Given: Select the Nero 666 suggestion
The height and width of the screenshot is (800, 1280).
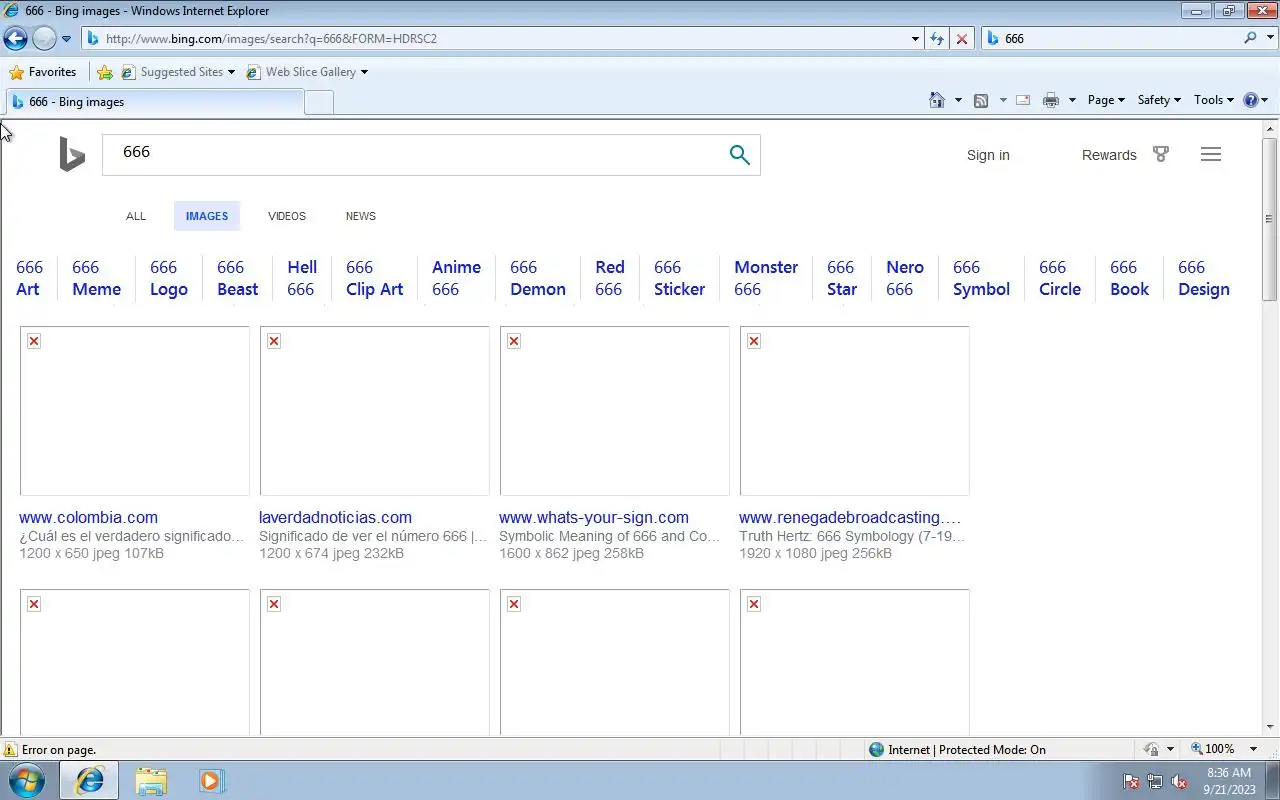Looking at the screenshot, I should click(x=905, y=278).
